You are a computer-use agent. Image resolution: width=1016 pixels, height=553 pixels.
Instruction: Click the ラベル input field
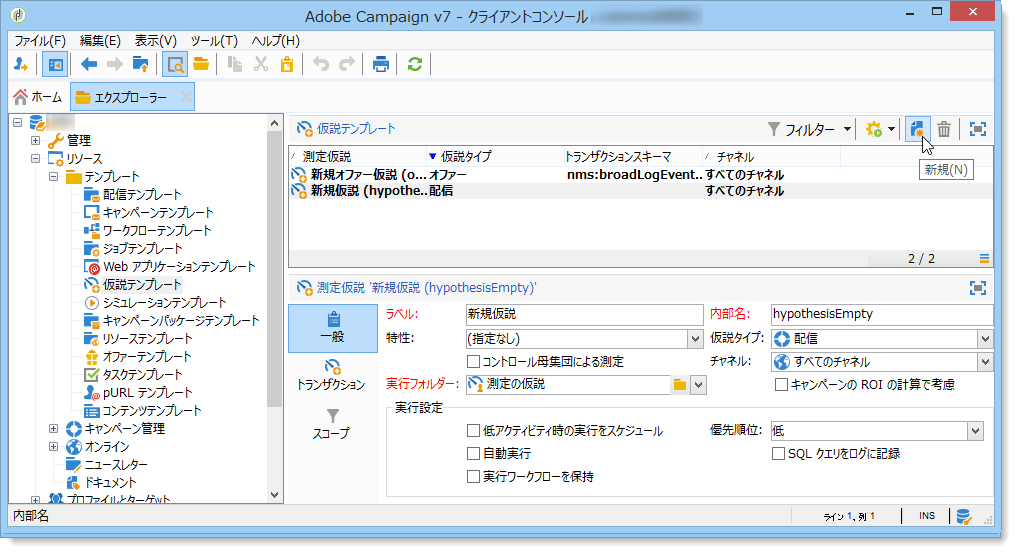click(584, 314)
